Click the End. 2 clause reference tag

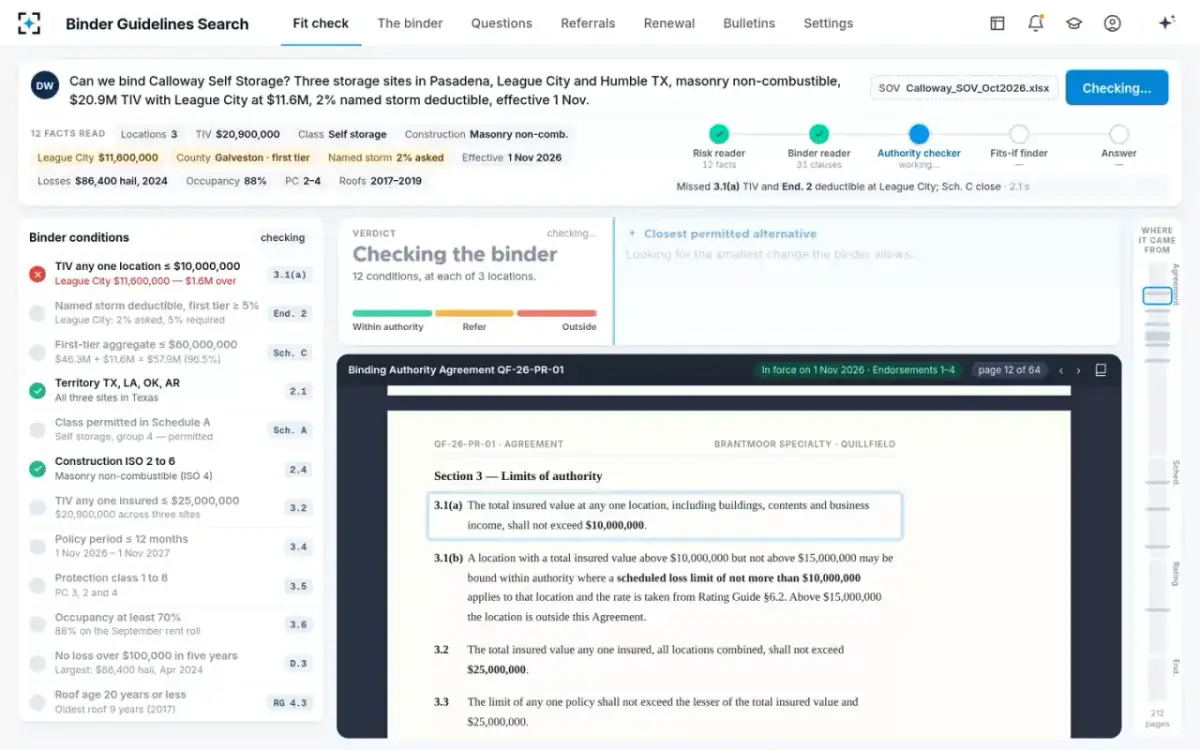[290, 314]
